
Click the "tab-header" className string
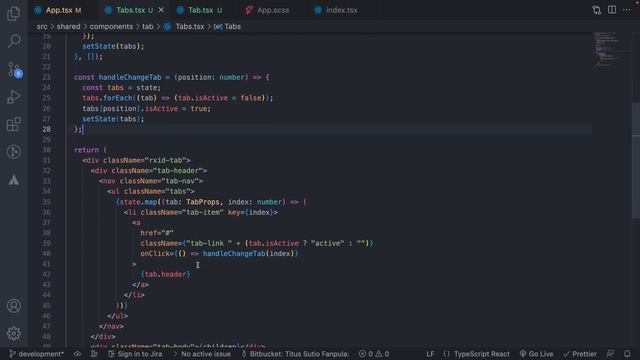tap(178, 171)
